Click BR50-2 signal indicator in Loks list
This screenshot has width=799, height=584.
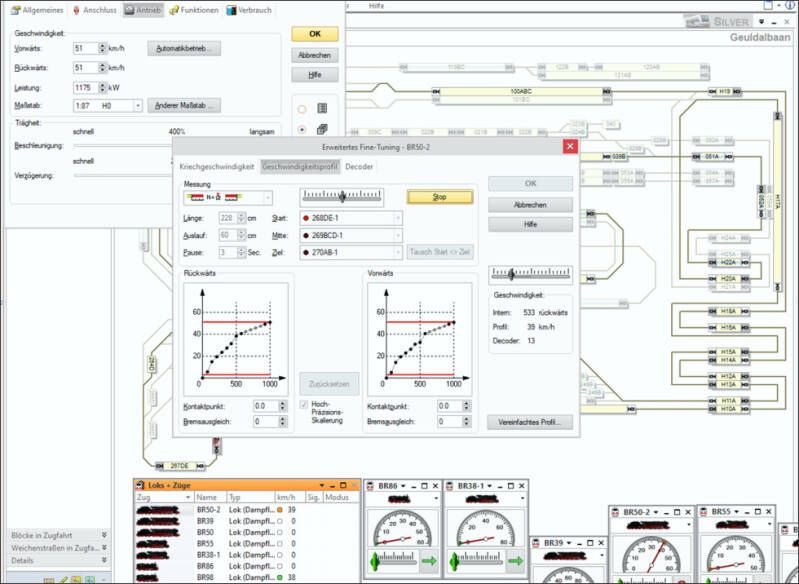coord(279,510)
